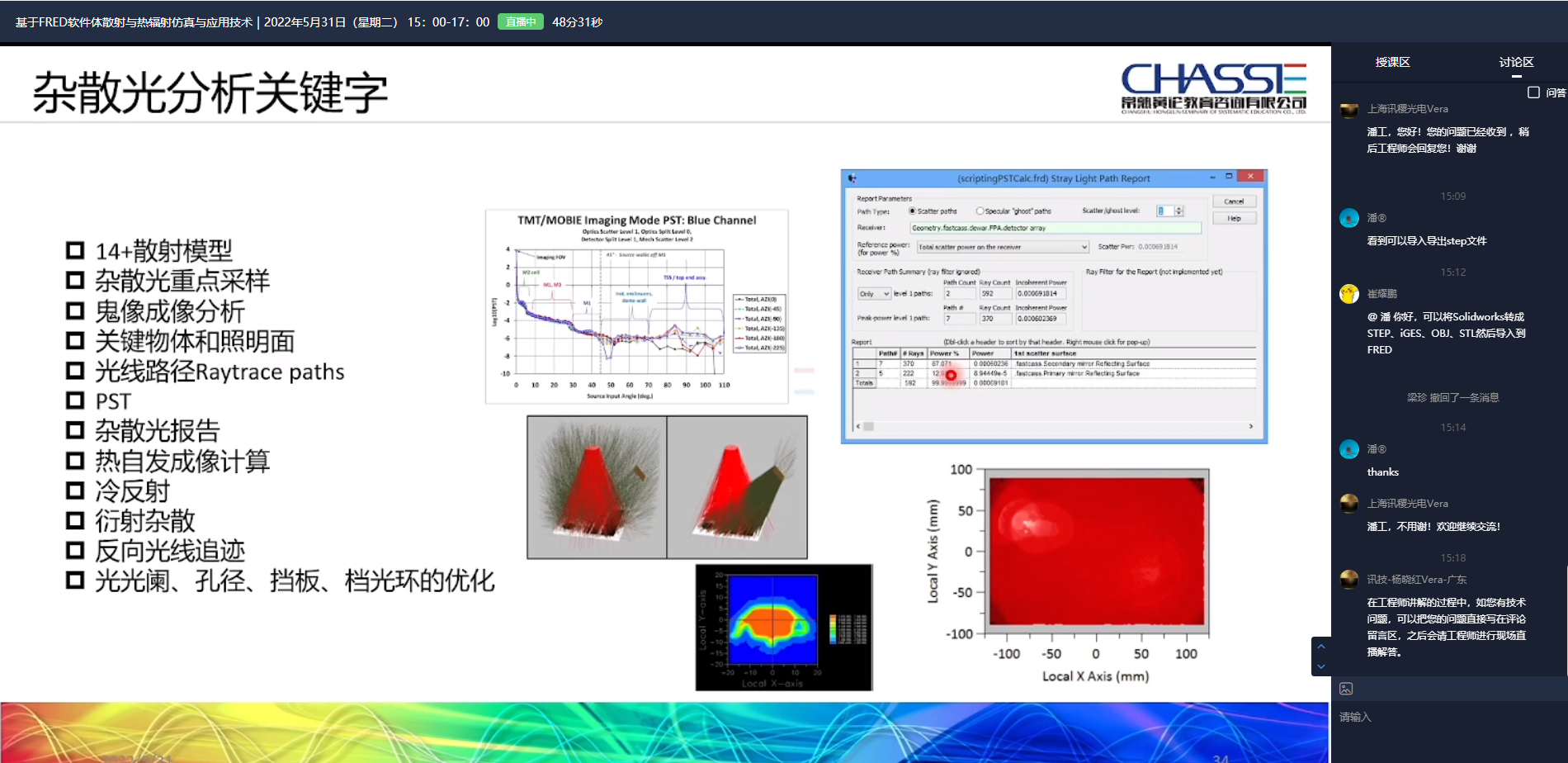The image size is (1568, 763).
Task: Switch to the 授课区 tab
Action: pos(1392,63)
